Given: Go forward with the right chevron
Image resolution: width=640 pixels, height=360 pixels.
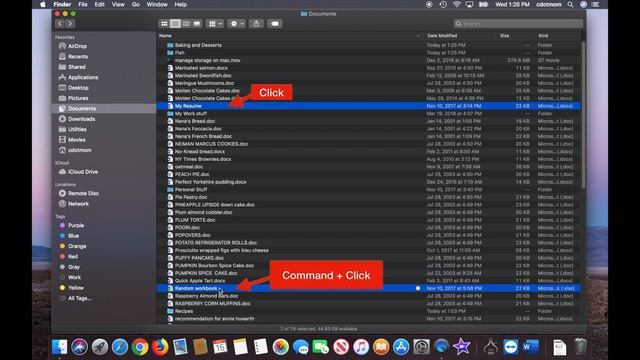Looking at the screenshot, I should 70,24.
